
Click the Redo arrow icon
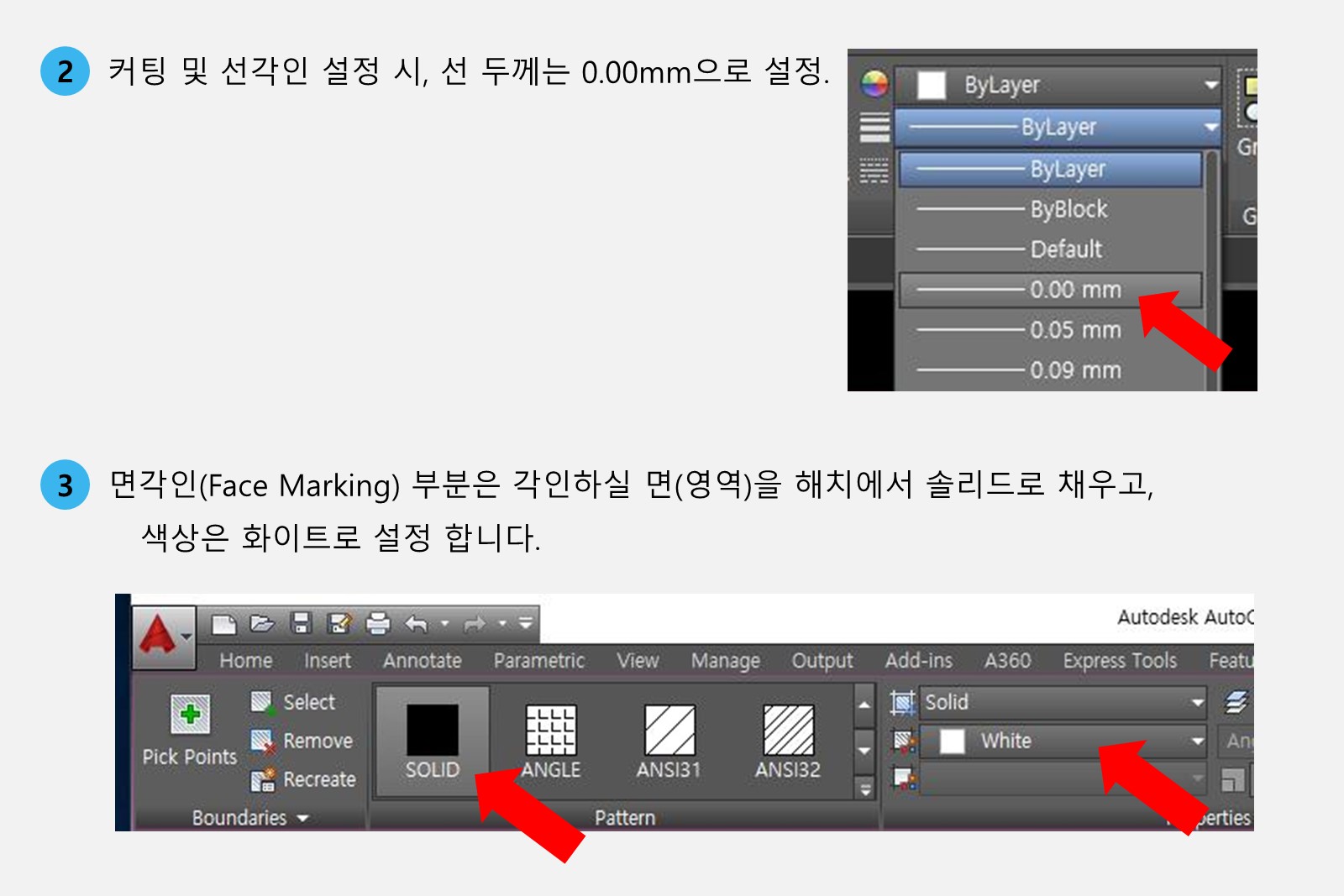point(475,624)
